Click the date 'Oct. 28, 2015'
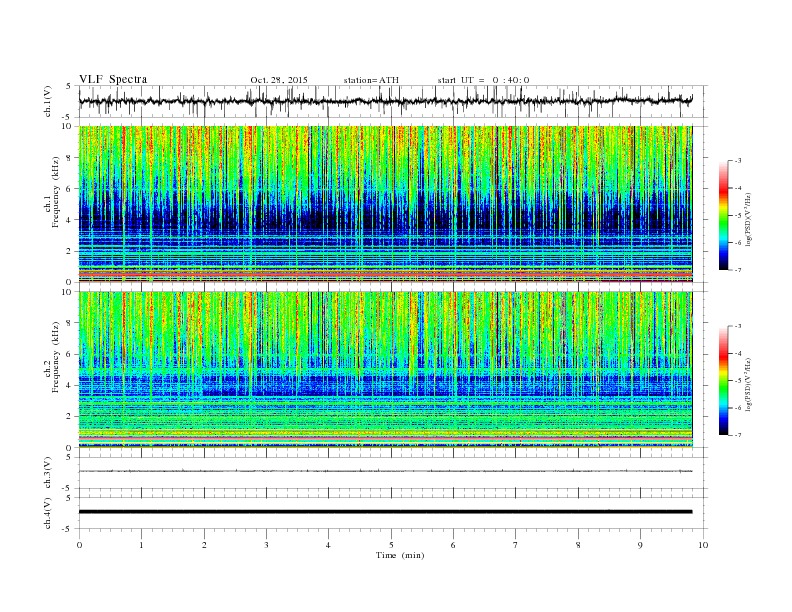This screenshot has height=612, width=792. 279,80
